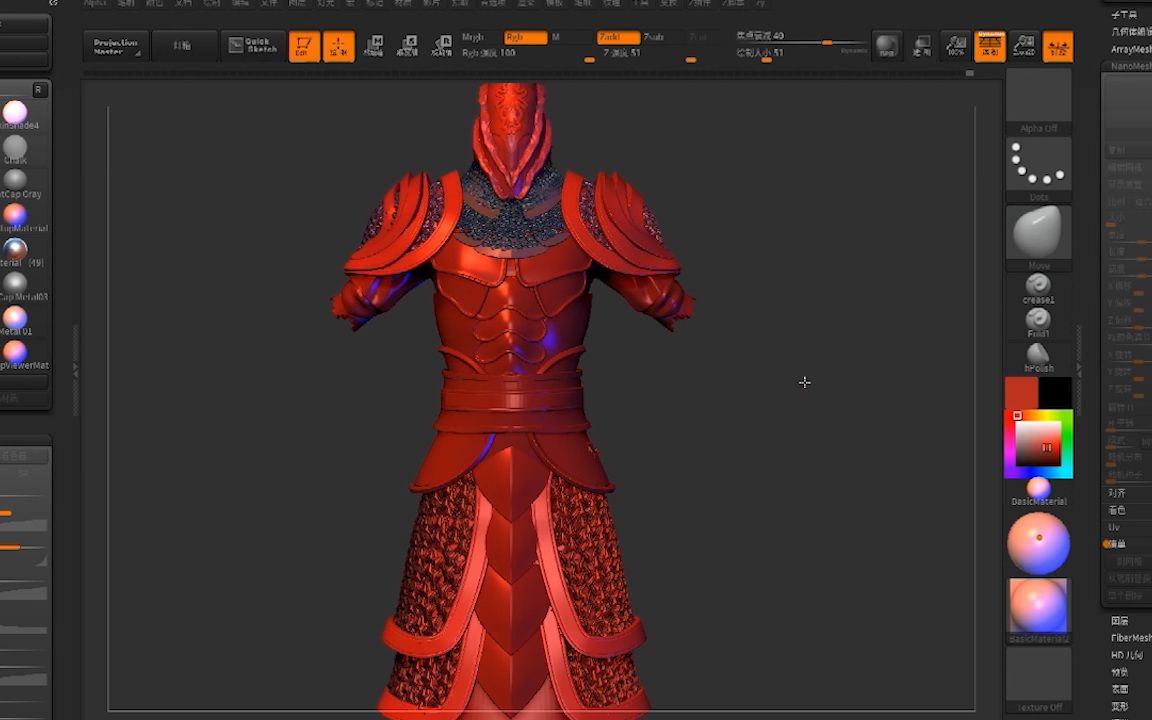
Task: Pick the Fold1 brush icon
Action: [1038, 319]
